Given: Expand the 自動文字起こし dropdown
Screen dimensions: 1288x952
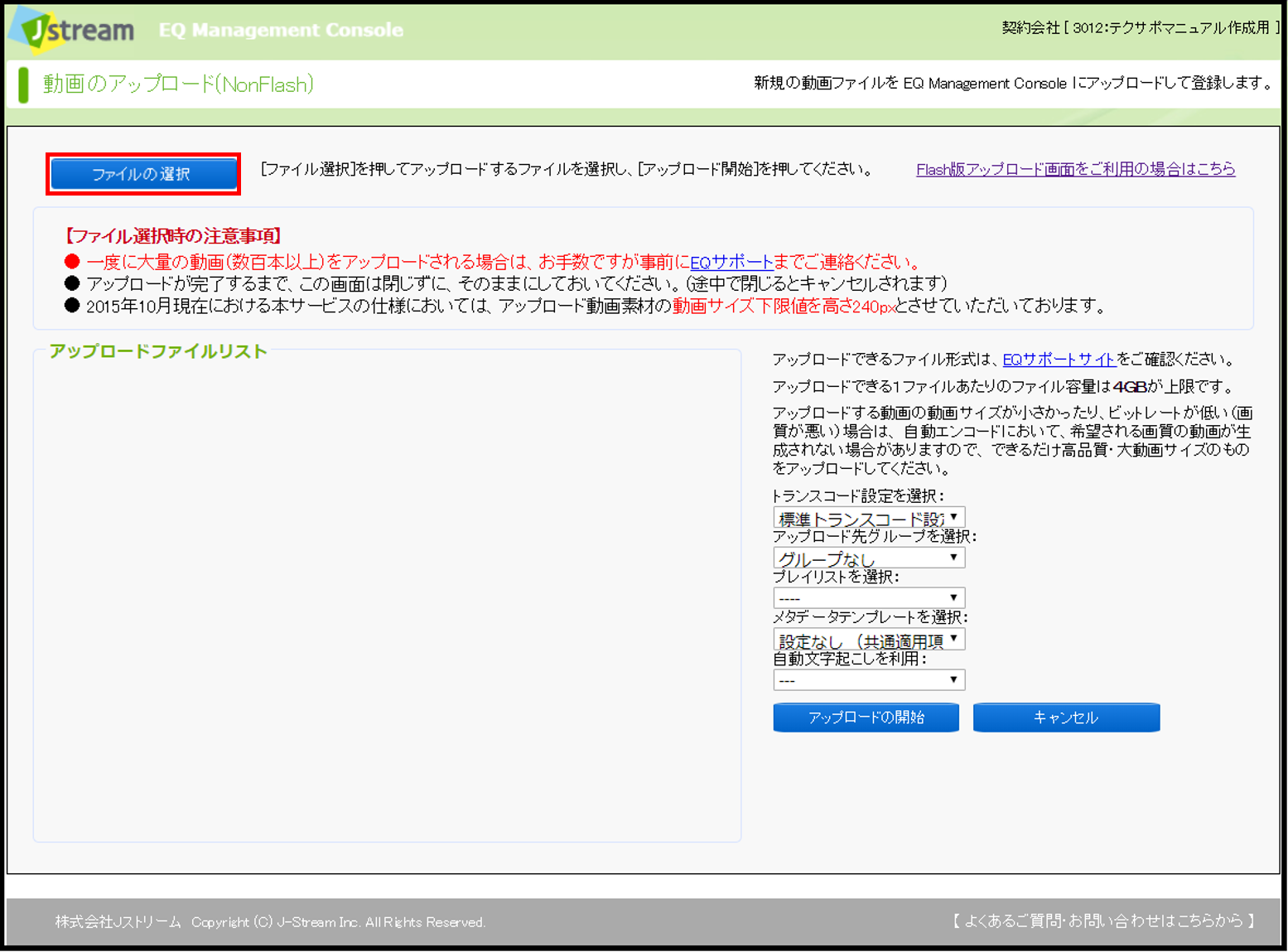Looking at the screenshot, I should pyautogui.click(x=868, y=680).
